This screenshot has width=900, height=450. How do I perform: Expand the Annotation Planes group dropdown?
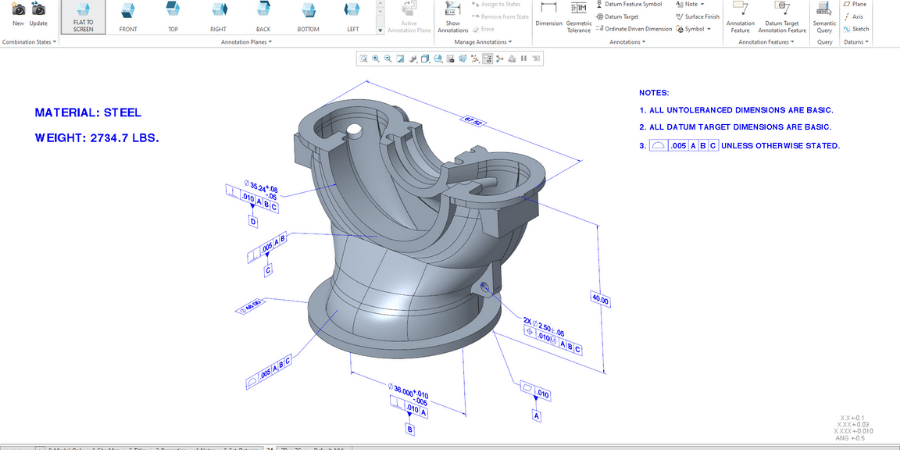tap(270, 42)
